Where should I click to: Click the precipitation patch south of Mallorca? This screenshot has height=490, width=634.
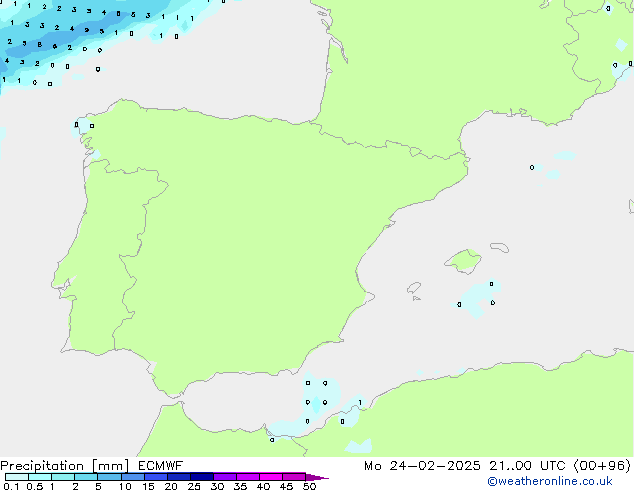pyautogui.click(x=476, y=297)
